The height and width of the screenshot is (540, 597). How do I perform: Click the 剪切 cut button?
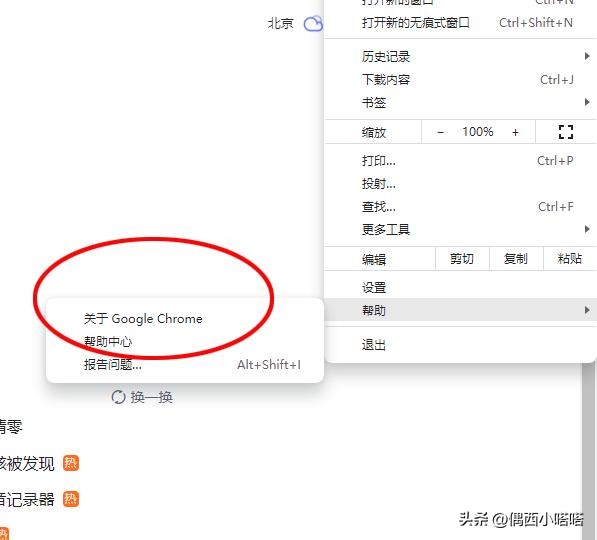pos(462,259)
